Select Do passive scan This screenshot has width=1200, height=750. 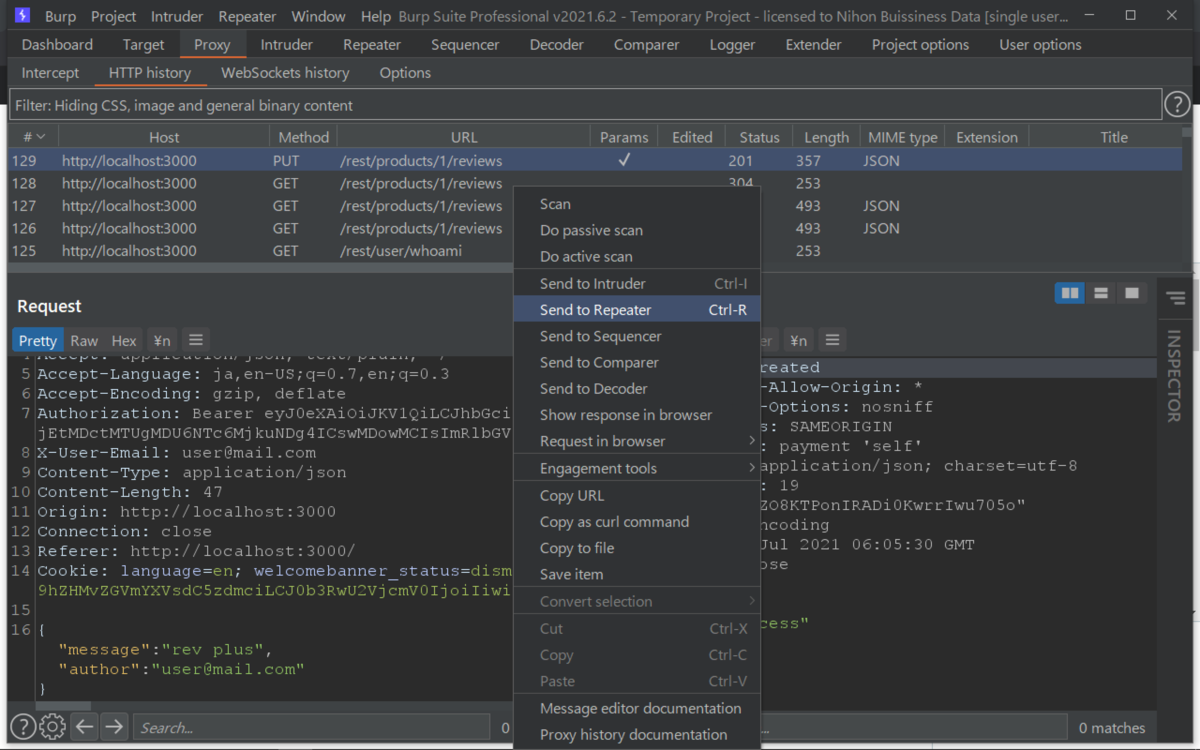(637, 230)
